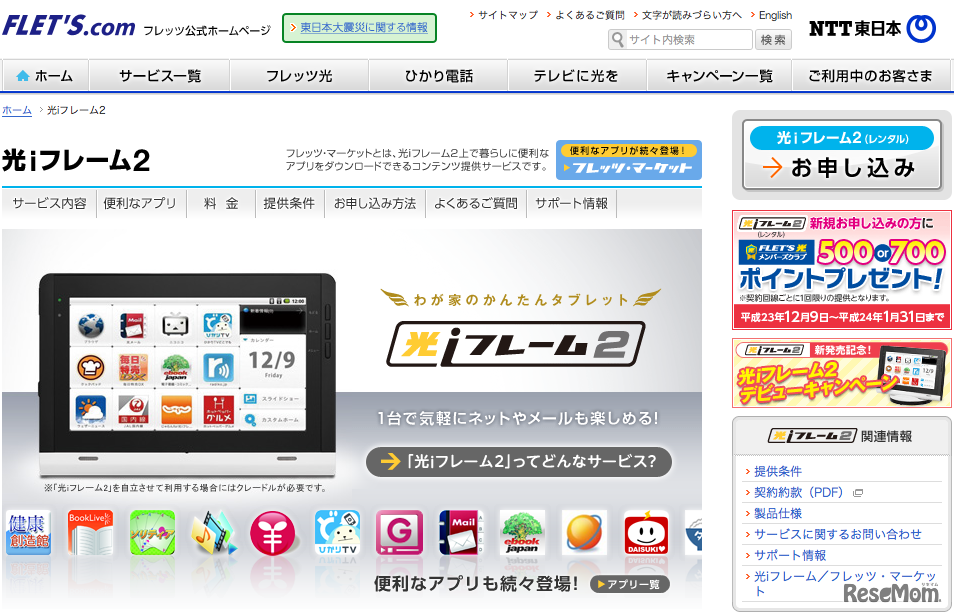The height and width of the screenshot is (616, 954).
Task: Click the niconico TV icon on tablet screen
Action: tap(175, 326)
